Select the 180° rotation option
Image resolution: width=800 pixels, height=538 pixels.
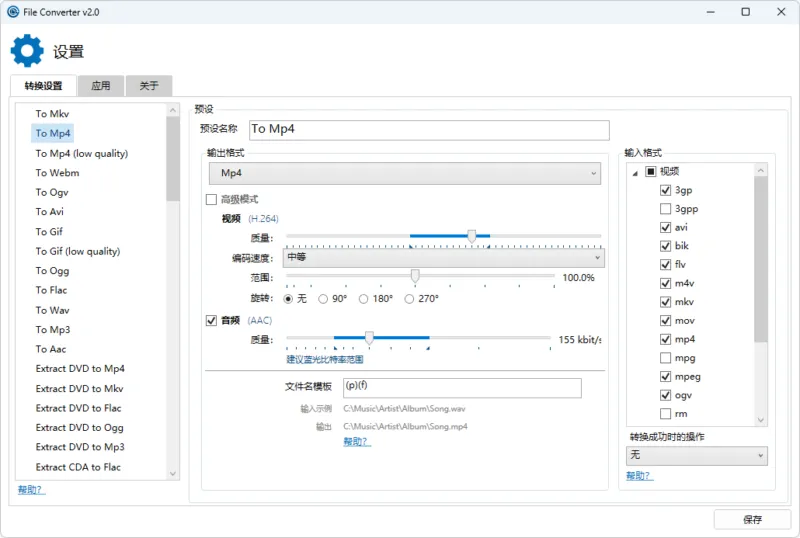[x=363, y=299]
